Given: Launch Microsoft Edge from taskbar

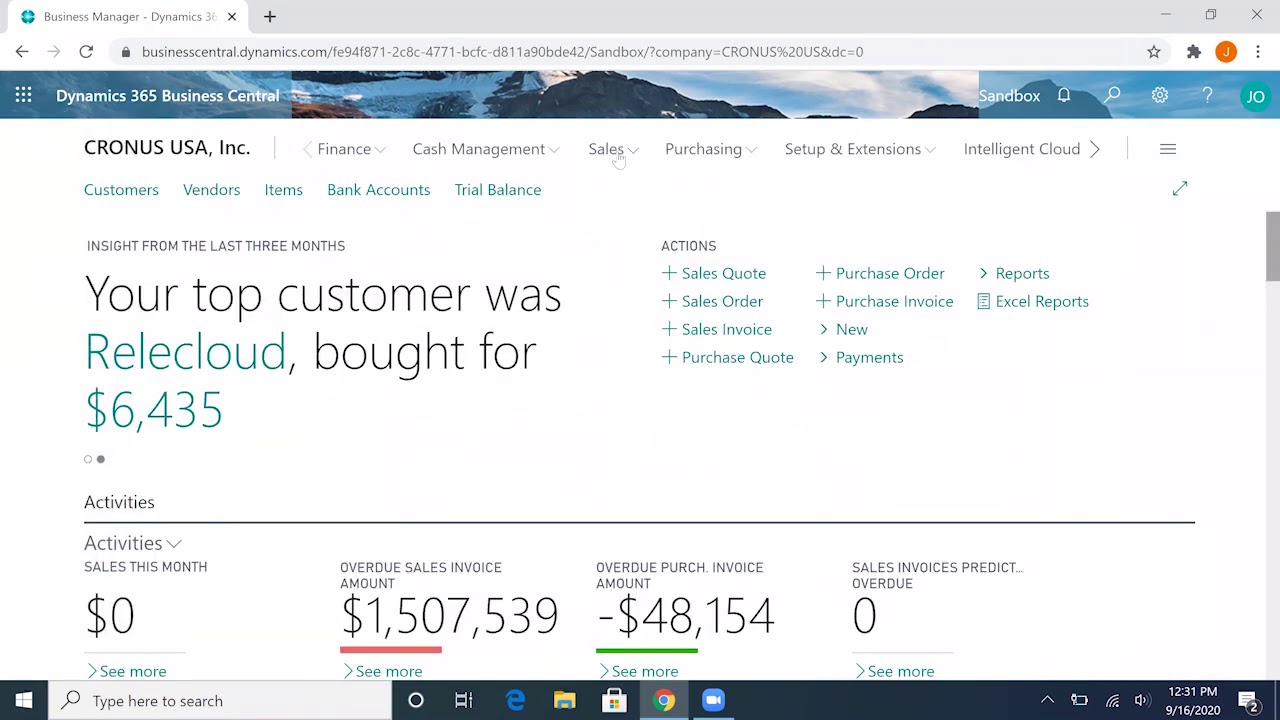Looking at the screenshot, I should click(x=515, y=701).
